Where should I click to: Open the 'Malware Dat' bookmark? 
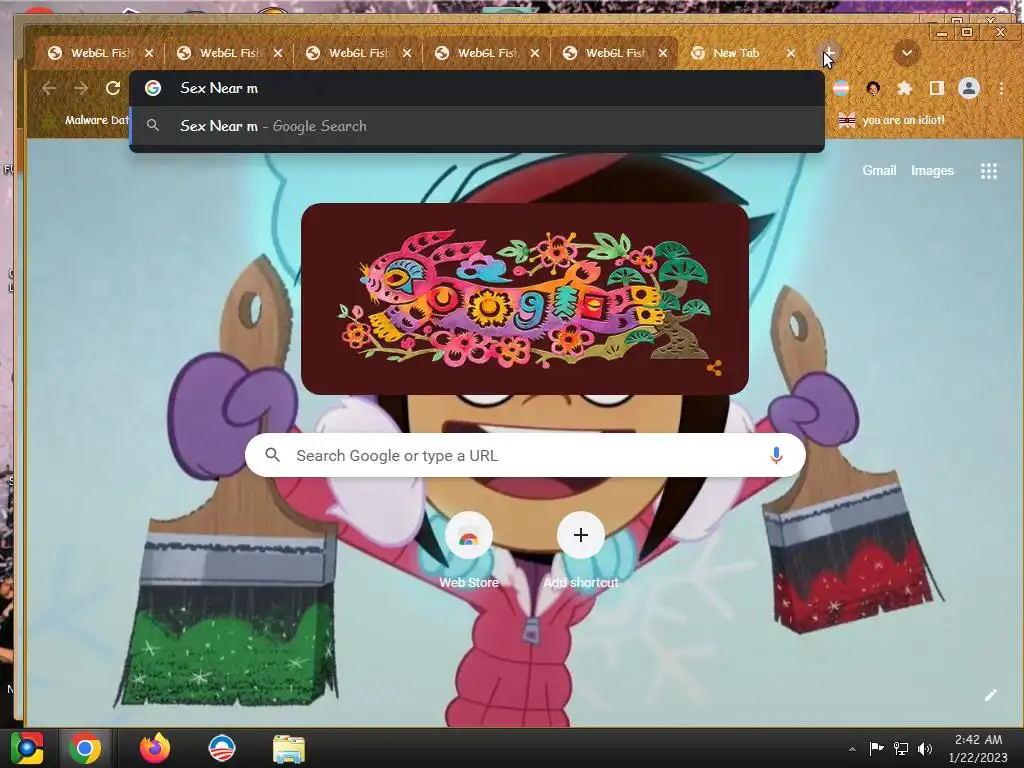click(x=85, y=120)
